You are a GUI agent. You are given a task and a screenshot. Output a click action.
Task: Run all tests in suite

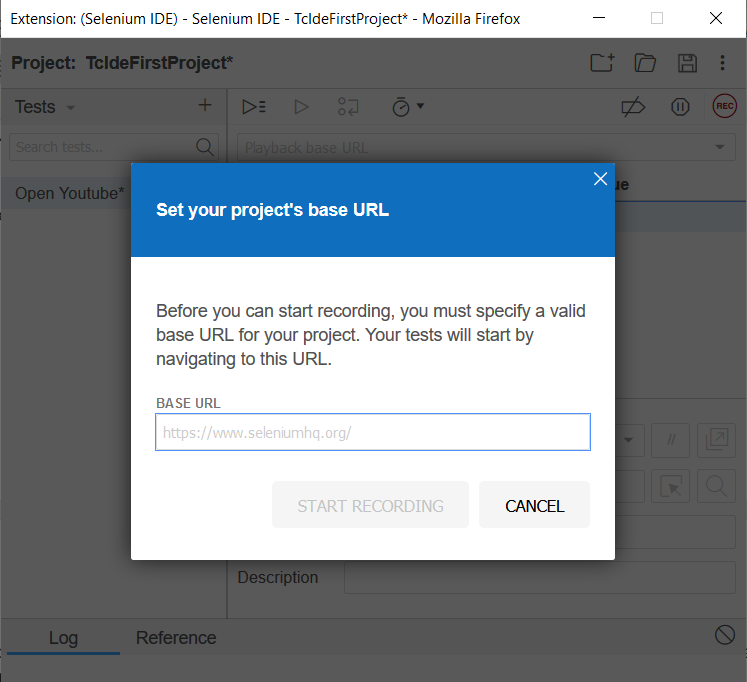pyautogui.click(x=254, y=107)
